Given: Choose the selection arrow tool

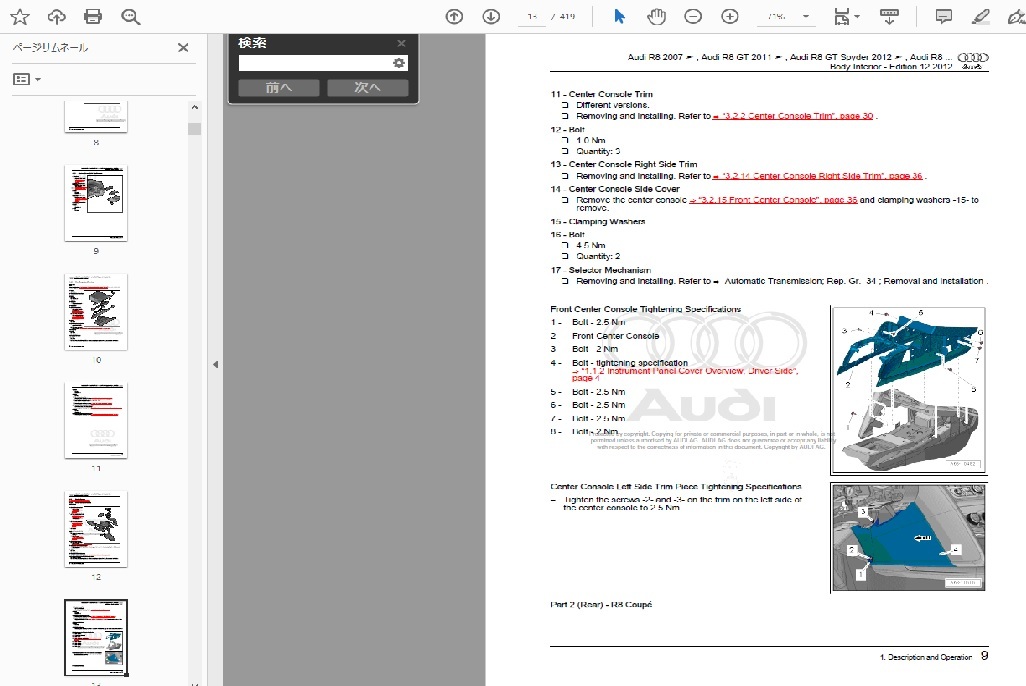Looking at the screenshot, I should click(x=619, y=16).
